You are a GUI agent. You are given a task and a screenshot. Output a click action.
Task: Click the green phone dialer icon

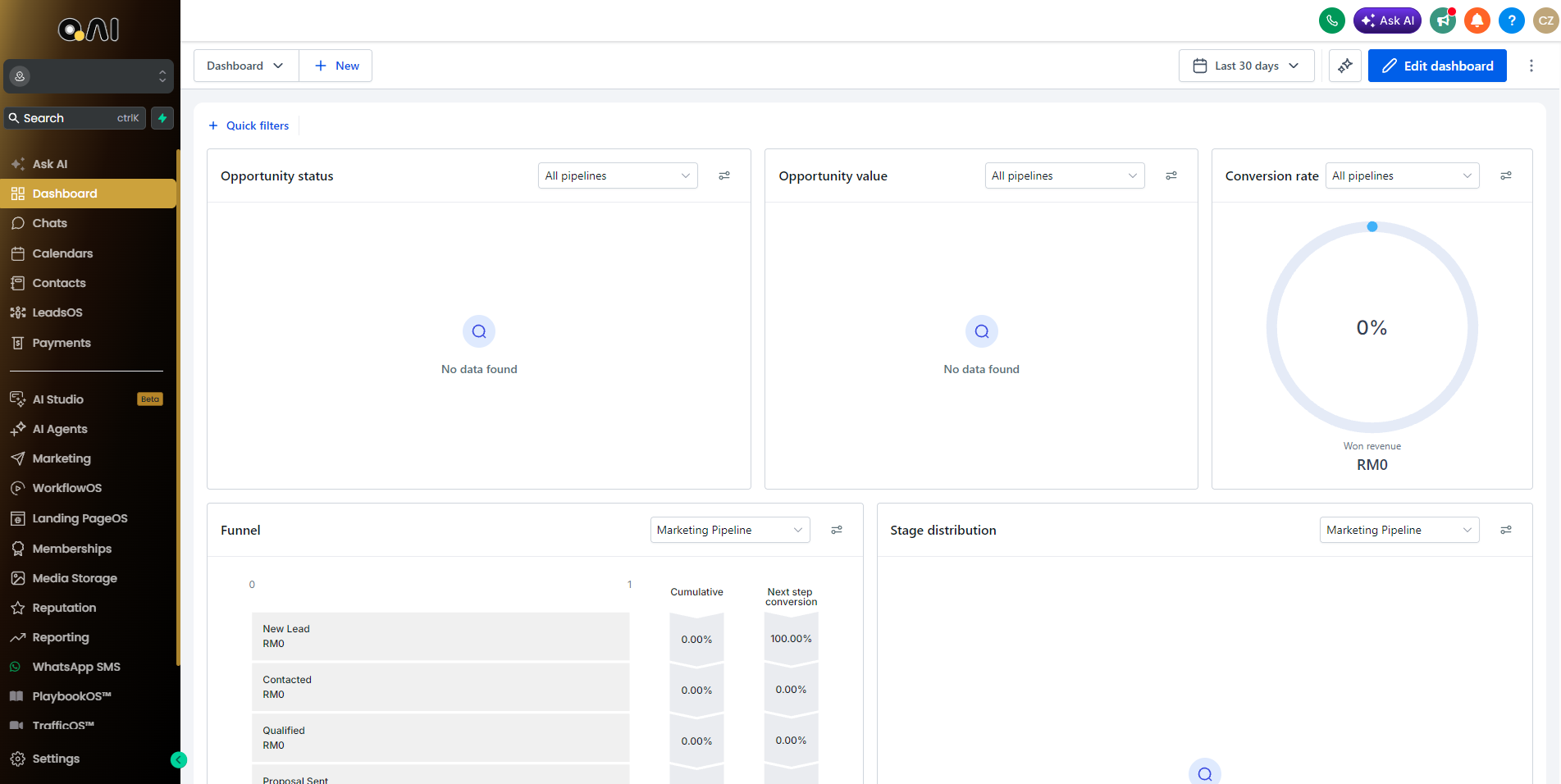pyautogui.click(x=1331, y=21)
